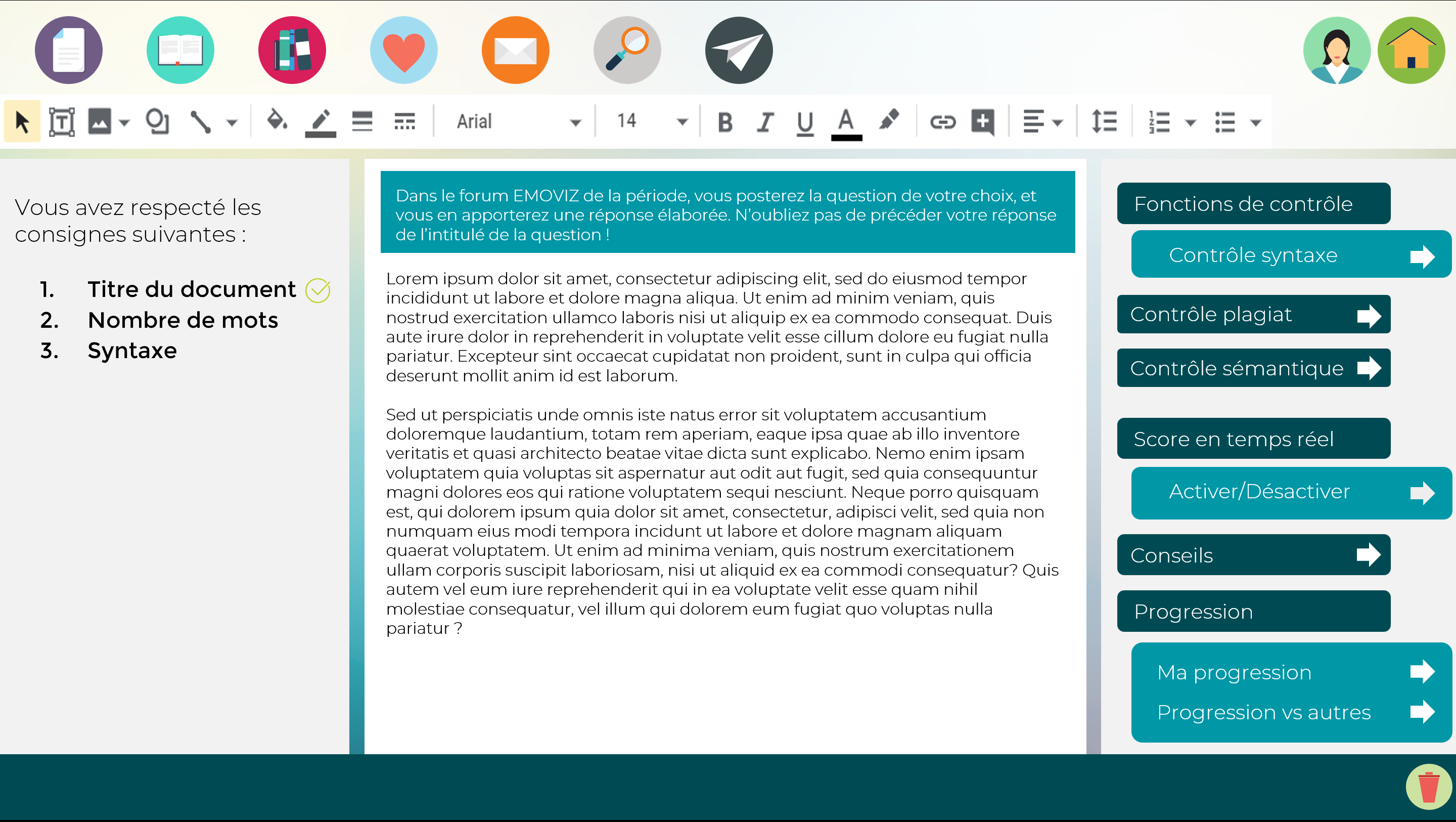Screen dimensions: 1456x822
Task: Click the highlighter pen tool
Action: tap(889, 119)
